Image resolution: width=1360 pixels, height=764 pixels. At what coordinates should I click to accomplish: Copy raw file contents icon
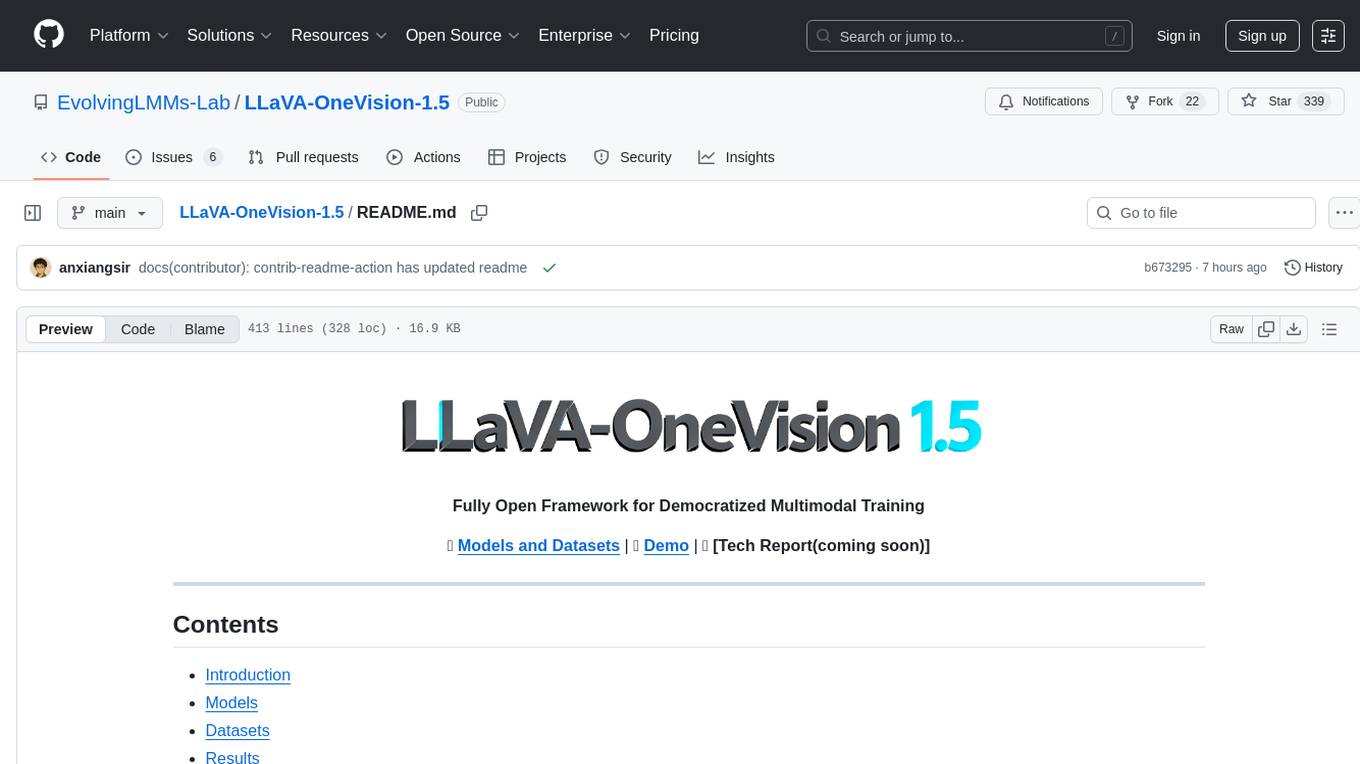click(x=1266, y=329)
